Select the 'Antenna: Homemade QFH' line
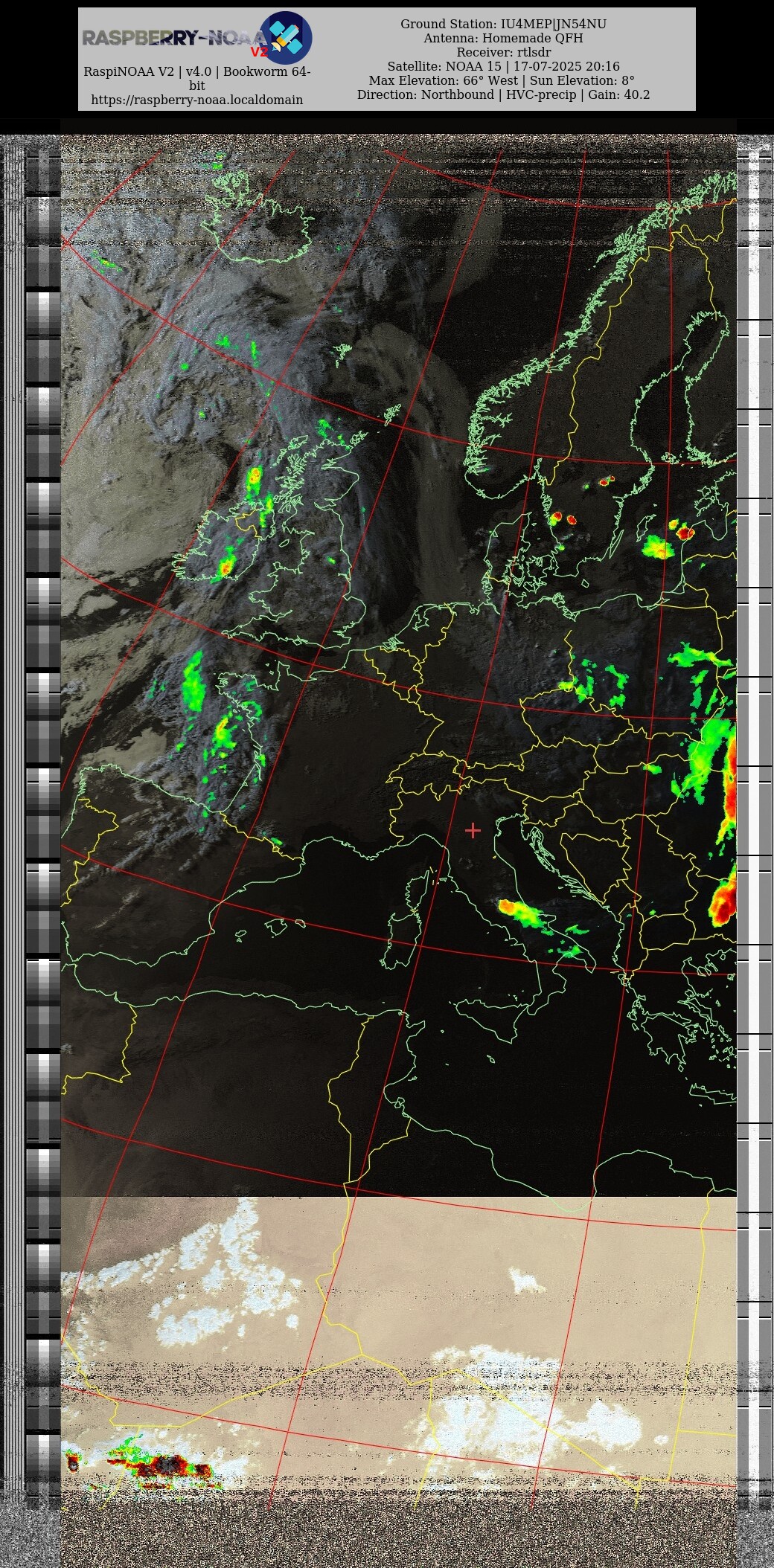Screen dimensions: 774x1568 (x=503, y=38)
